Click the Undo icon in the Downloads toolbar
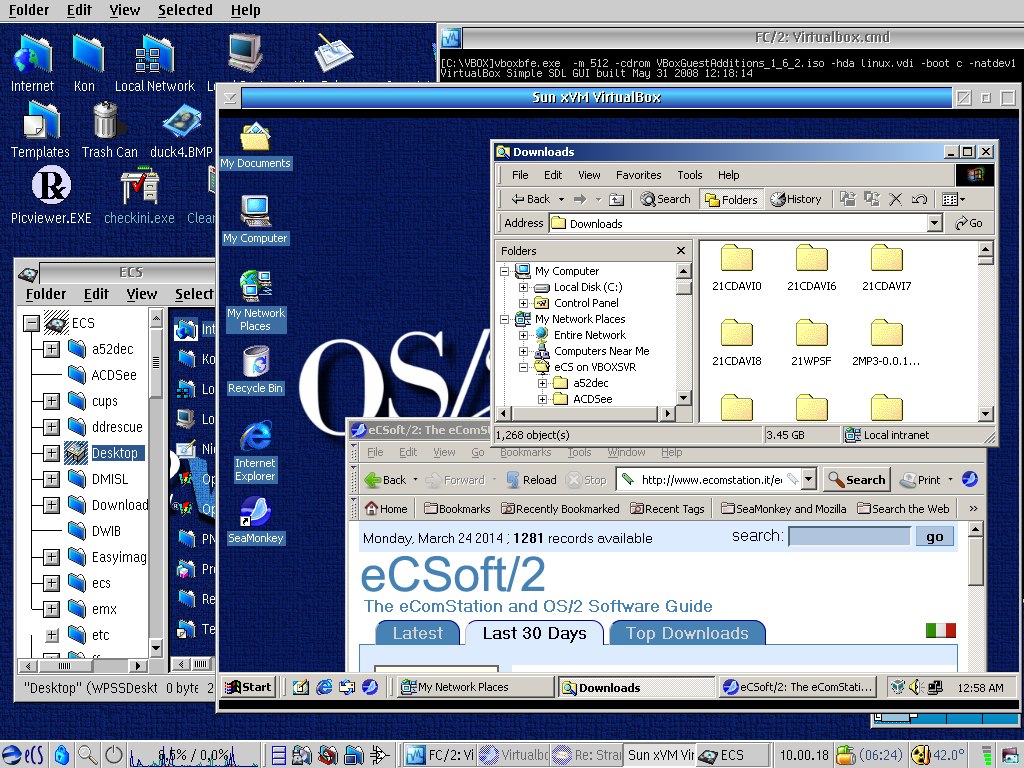 920,199
